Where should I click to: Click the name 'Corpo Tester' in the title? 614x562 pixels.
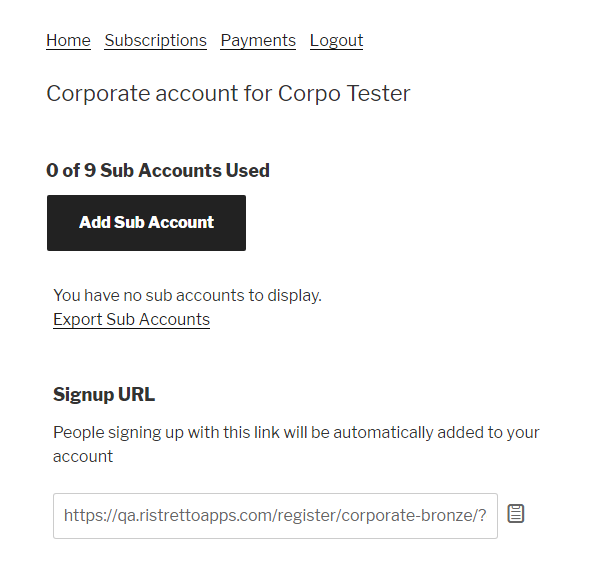[x=344, y=94]
